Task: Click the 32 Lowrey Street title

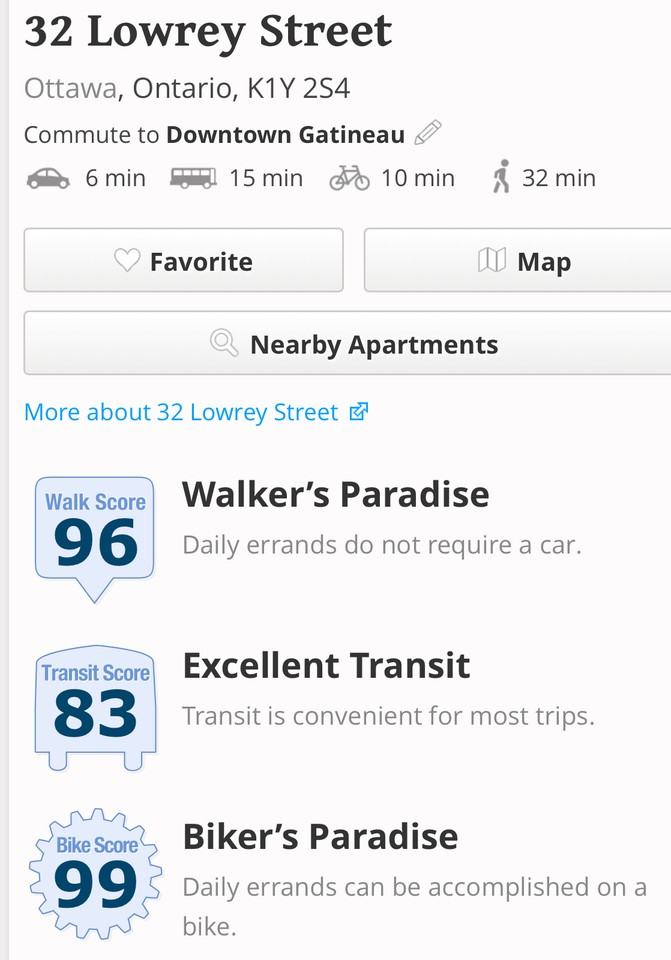Action: click(208, 32)
